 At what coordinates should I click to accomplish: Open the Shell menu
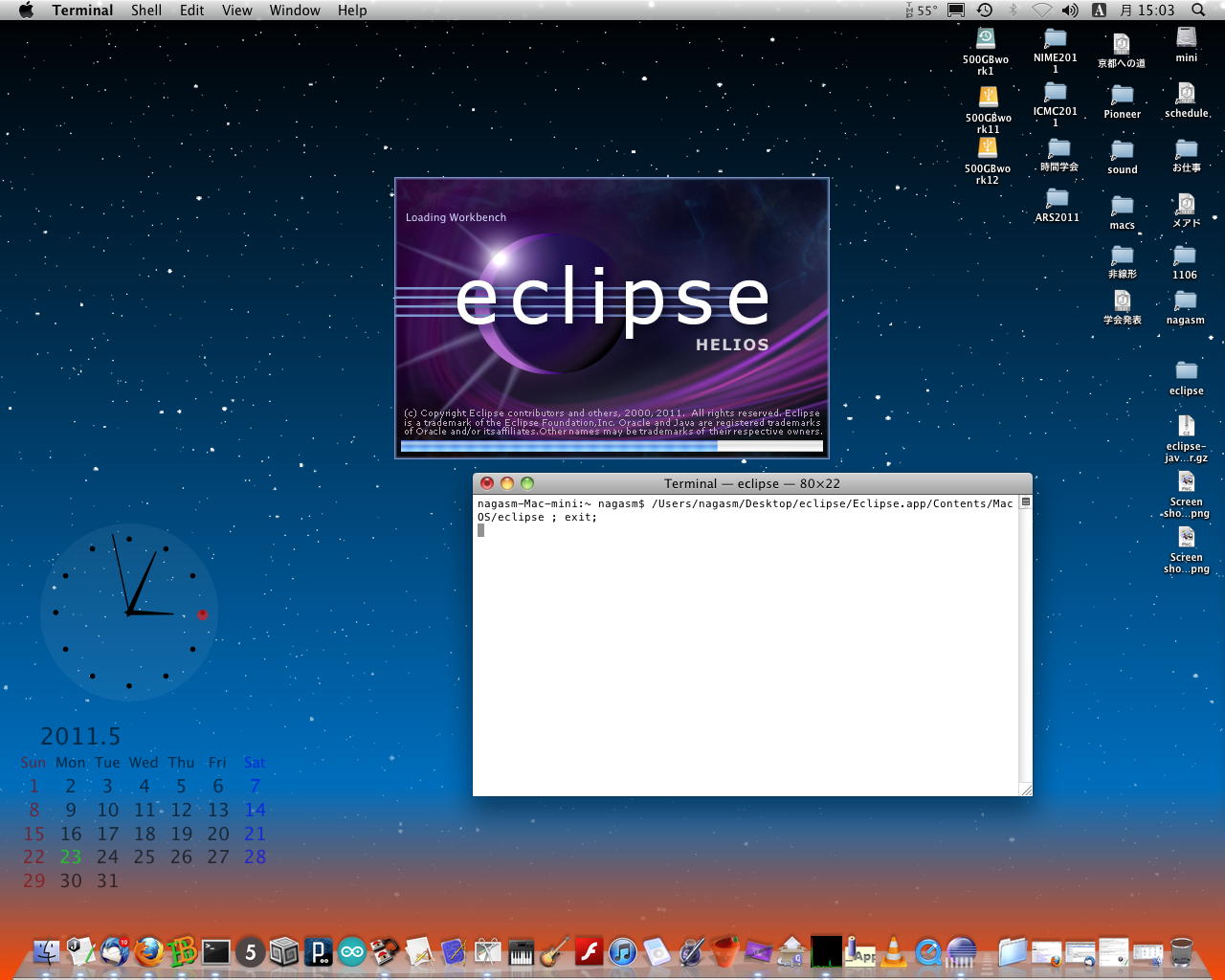click(146, 11)
